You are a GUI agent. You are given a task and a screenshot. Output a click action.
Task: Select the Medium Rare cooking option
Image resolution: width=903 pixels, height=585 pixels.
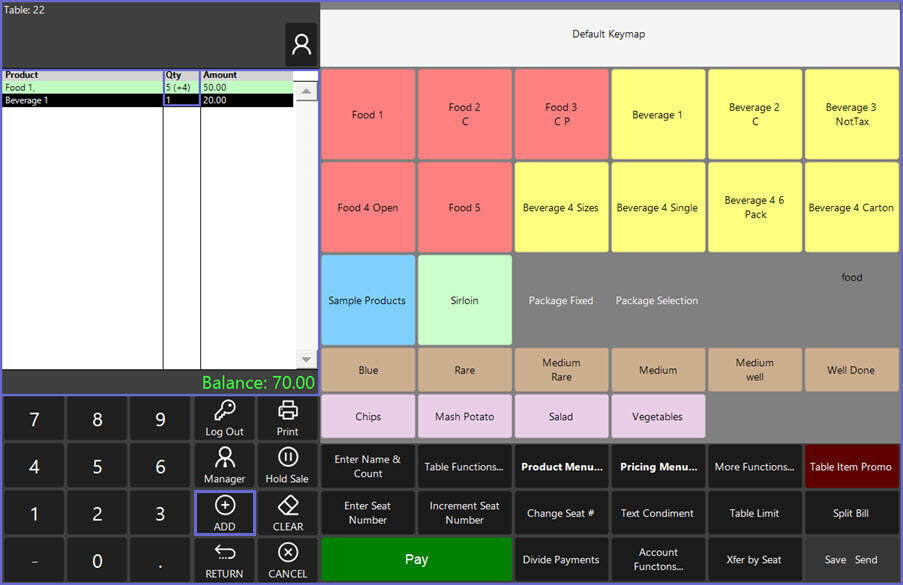pyautogui.click(x=561, y=370)
